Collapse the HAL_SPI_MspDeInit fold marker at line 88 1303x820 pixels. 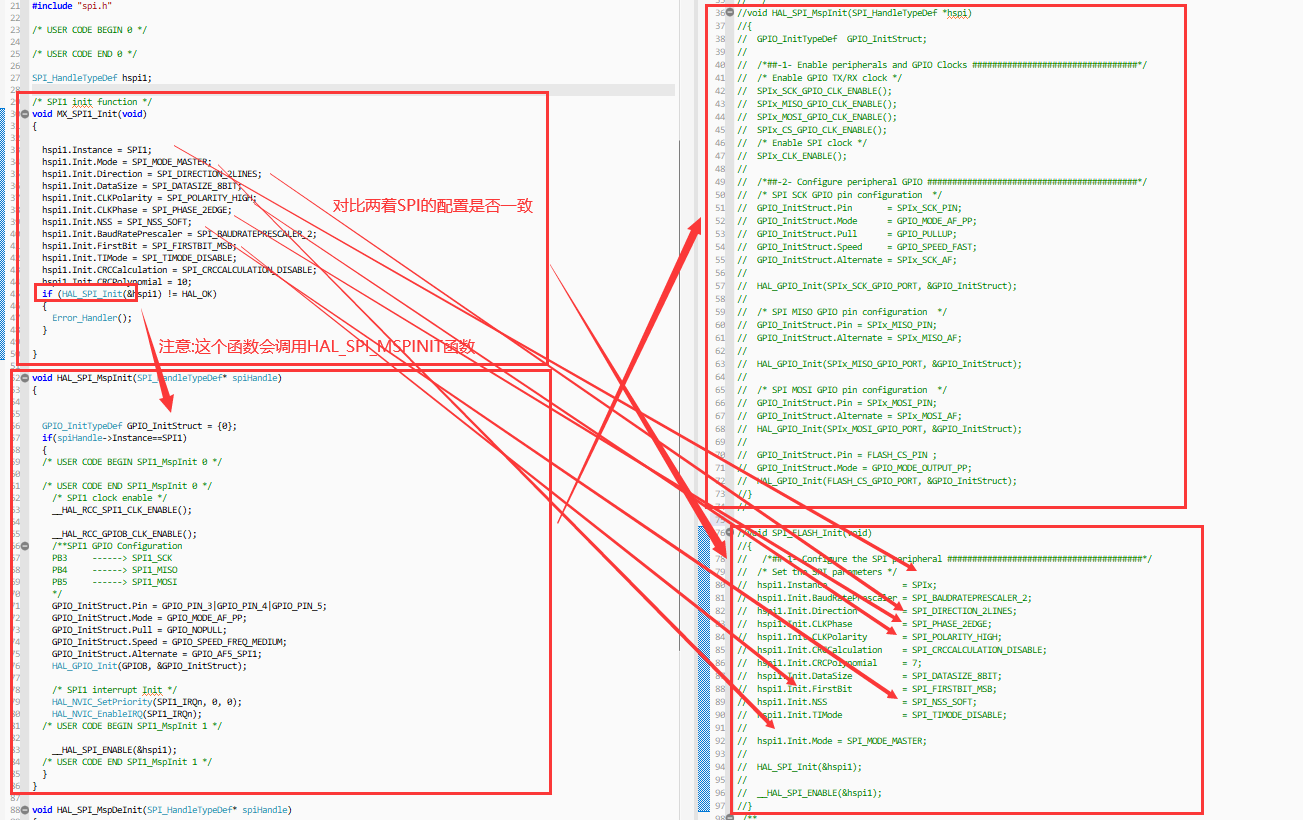click(x=24, y=809)
